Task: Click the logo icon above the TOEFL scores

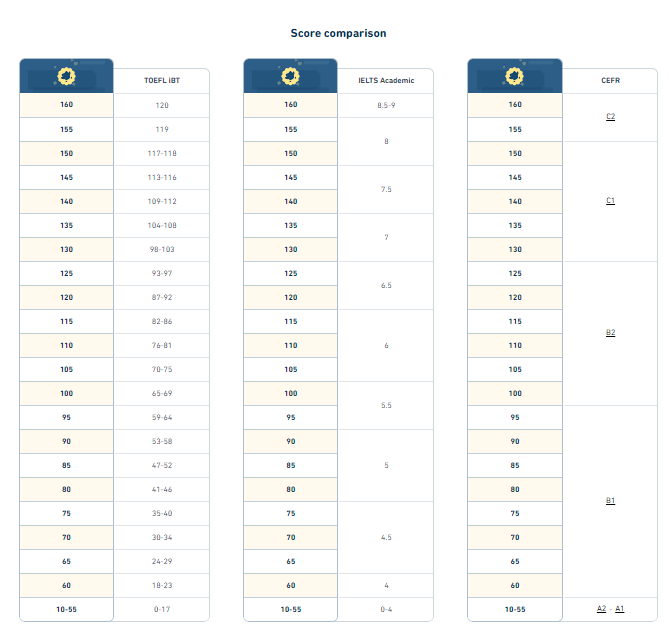Action: pos(67,76)
